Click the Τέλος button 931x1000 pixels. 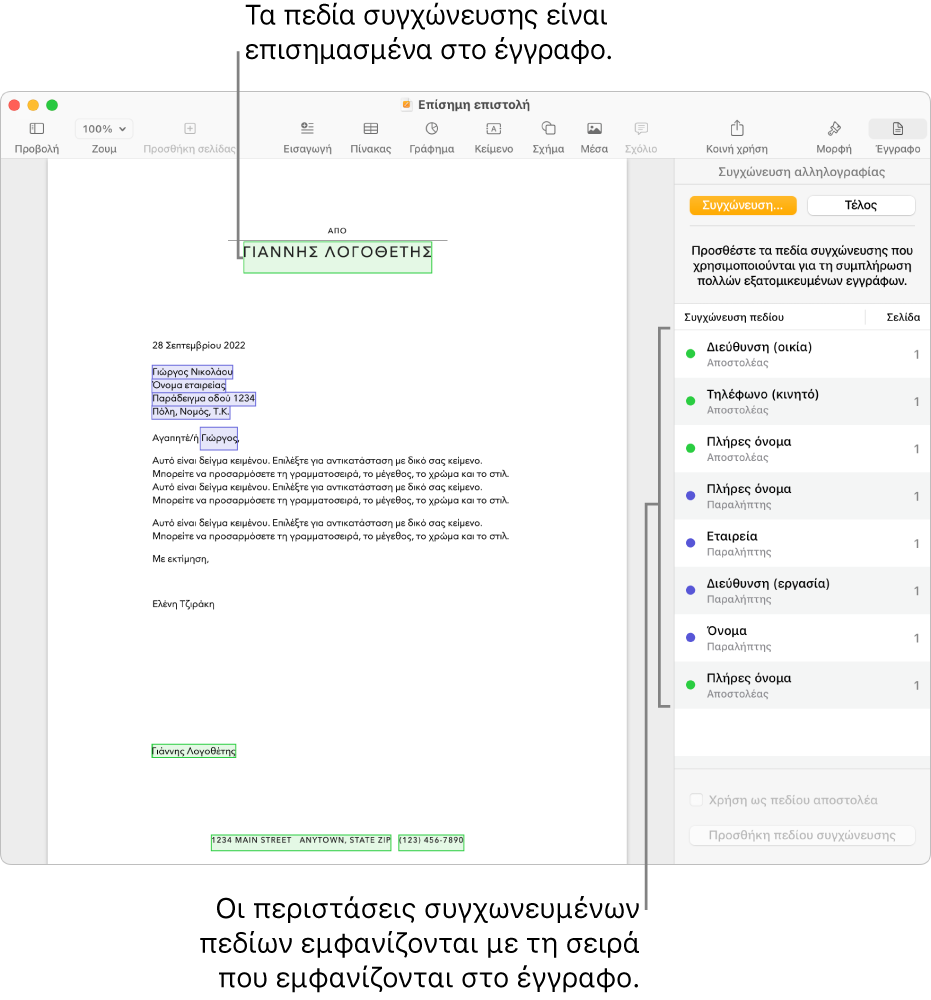[861, 205]
